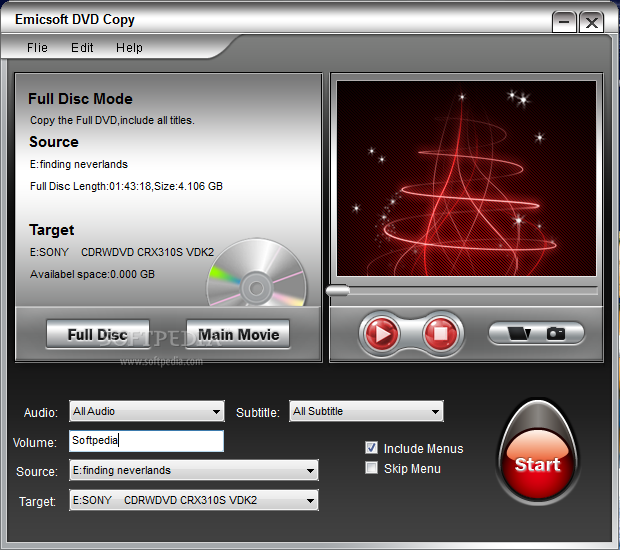Open the Flie menu
This screenshot has height=550, width=620.
(x=37, y=47)
